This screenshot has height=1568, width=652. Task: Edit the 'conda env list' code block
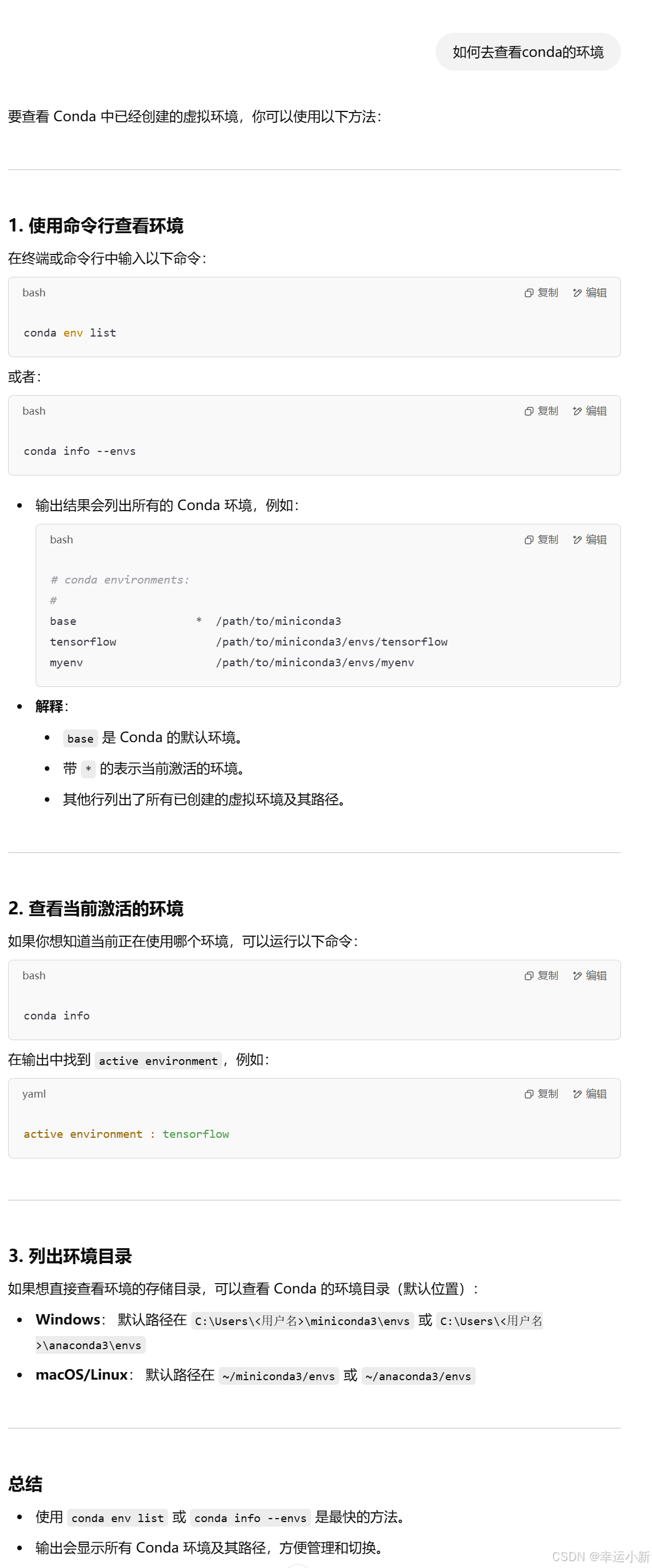pos(589,293)
